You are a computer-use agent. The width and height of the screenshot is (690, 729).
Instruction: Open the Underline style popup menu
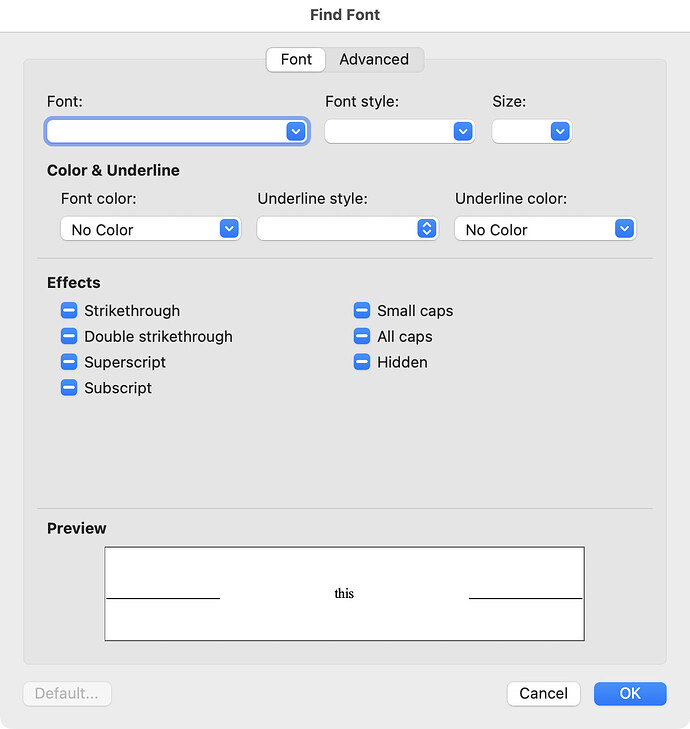[x=347, y=229]
